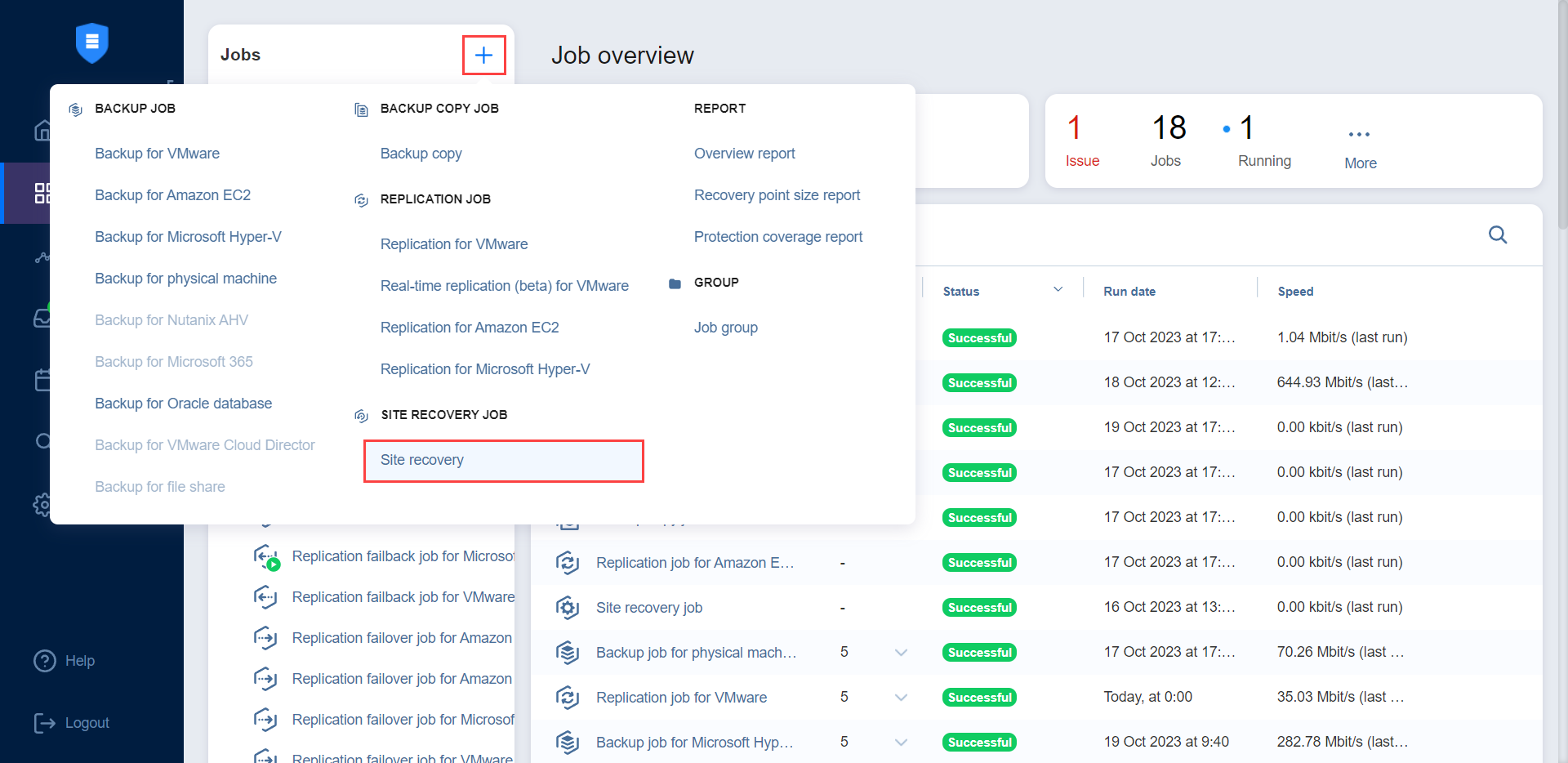Click the More three-dots icon
The height and width of the screenshot is (763, 1568).
1359,135
